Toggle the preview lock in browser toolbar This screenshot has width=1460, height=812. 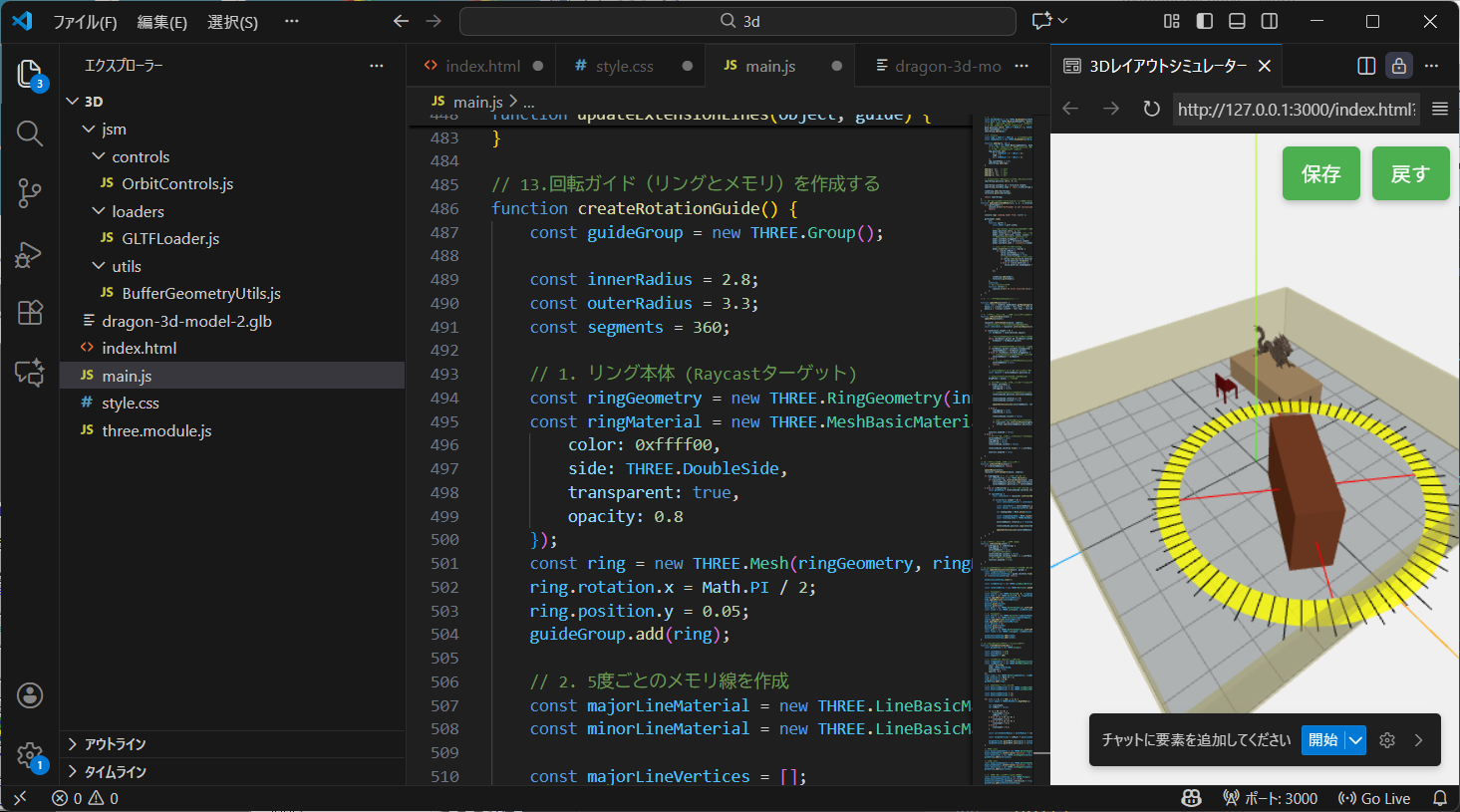1399,65
